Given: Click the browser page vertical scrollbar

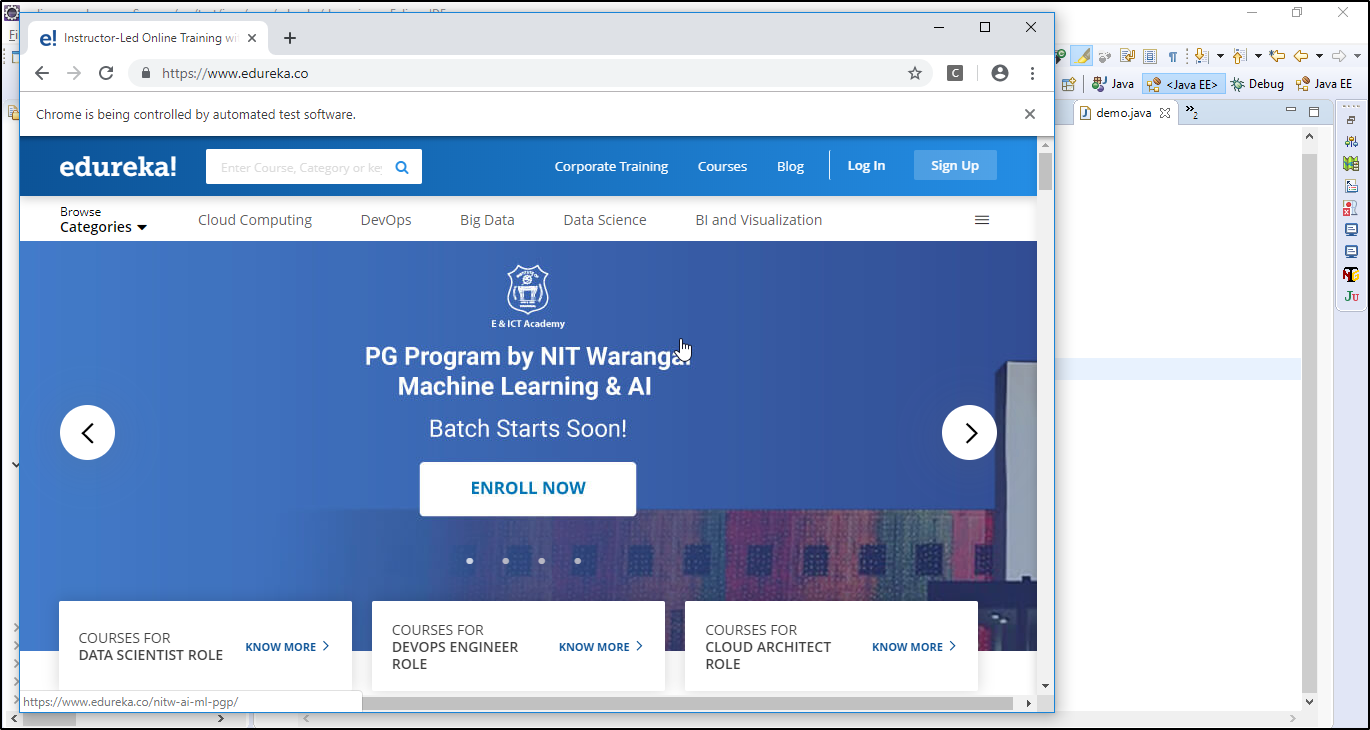Looking at the screenshot, I should tap(1045, 400).
